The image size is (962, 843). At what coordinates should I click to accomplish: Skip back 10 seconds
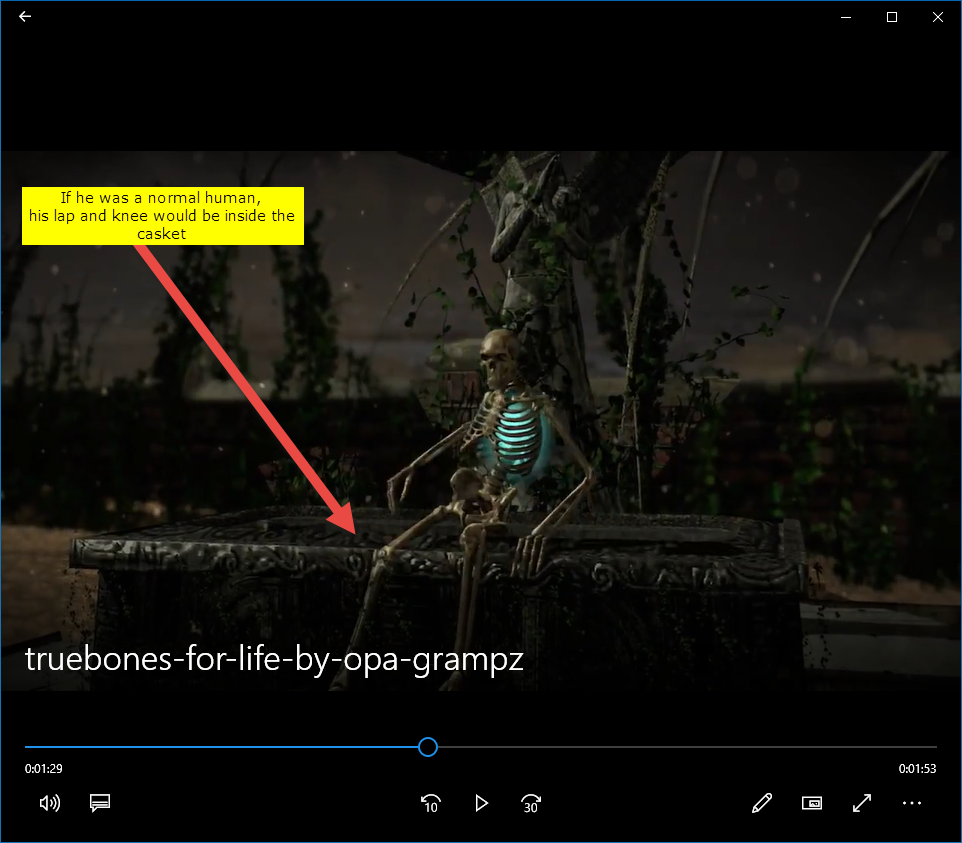pos(431,803)
